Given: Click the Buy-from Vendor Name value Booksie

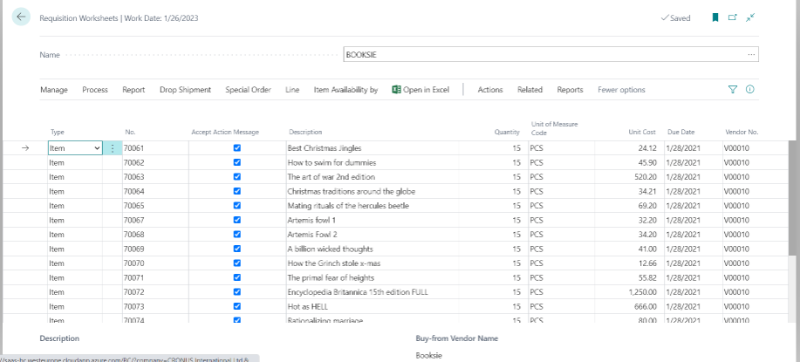Looking at the screenshot, I should (x=429, y=355).
